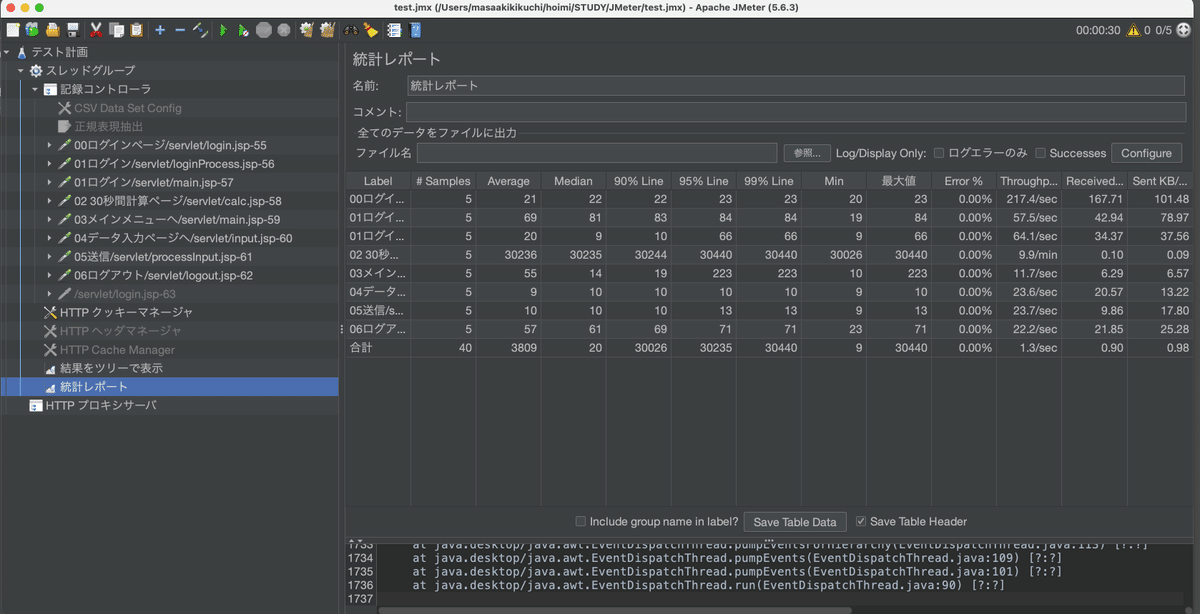The image size is (1200, 614).
Task: Expand all tree nodes with the plus icon
Action: click(x=158, y=30)
